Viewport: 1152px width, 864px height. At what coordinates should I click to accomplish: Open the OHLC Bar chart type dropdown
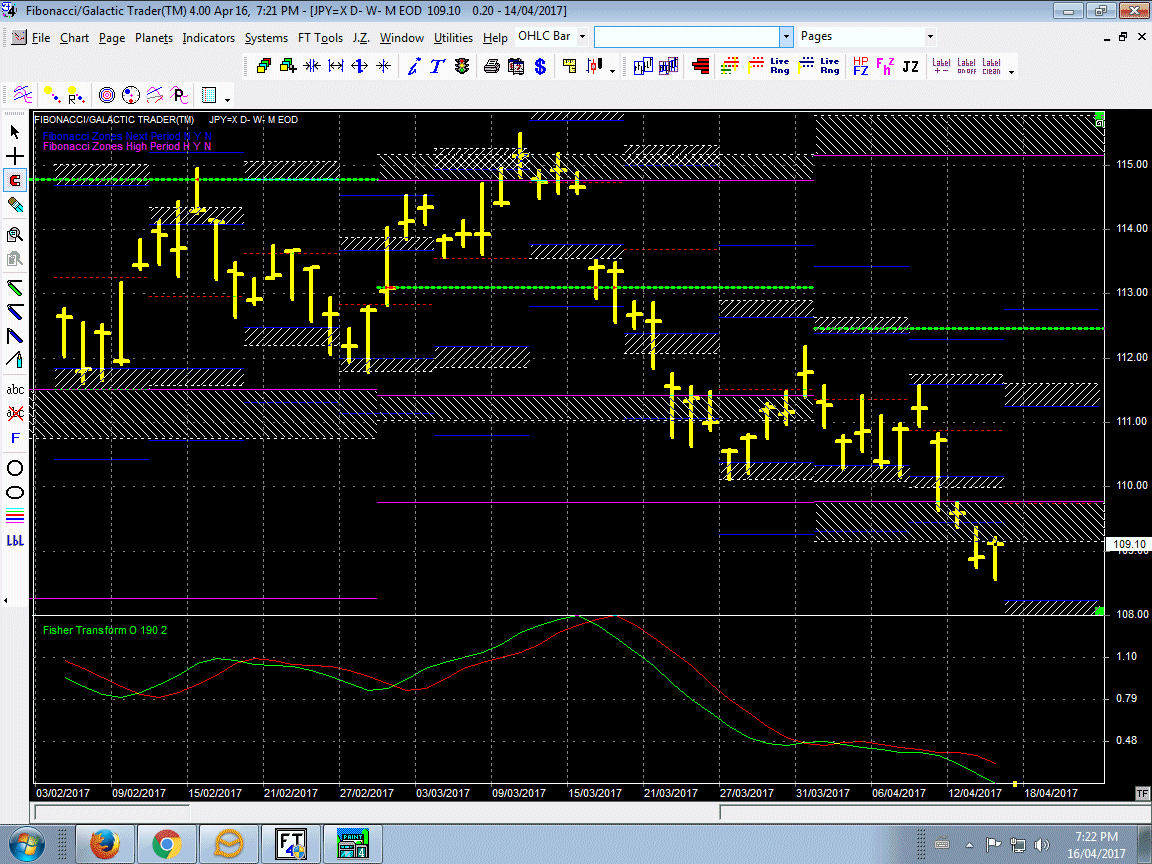pos(582,36)
